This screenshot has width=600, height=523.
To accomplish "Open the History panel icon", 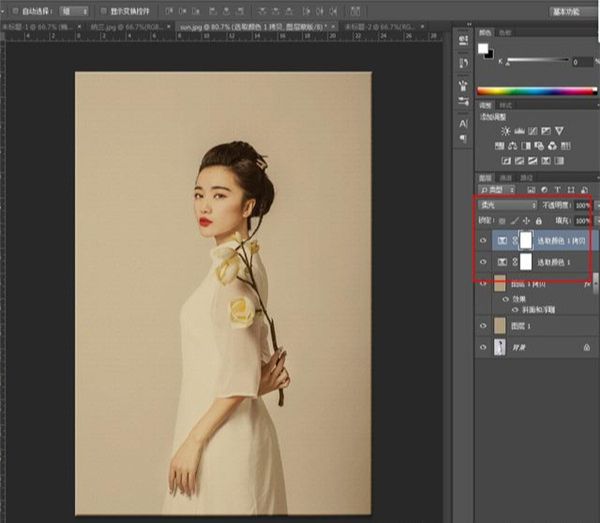I will pos(463,63).
